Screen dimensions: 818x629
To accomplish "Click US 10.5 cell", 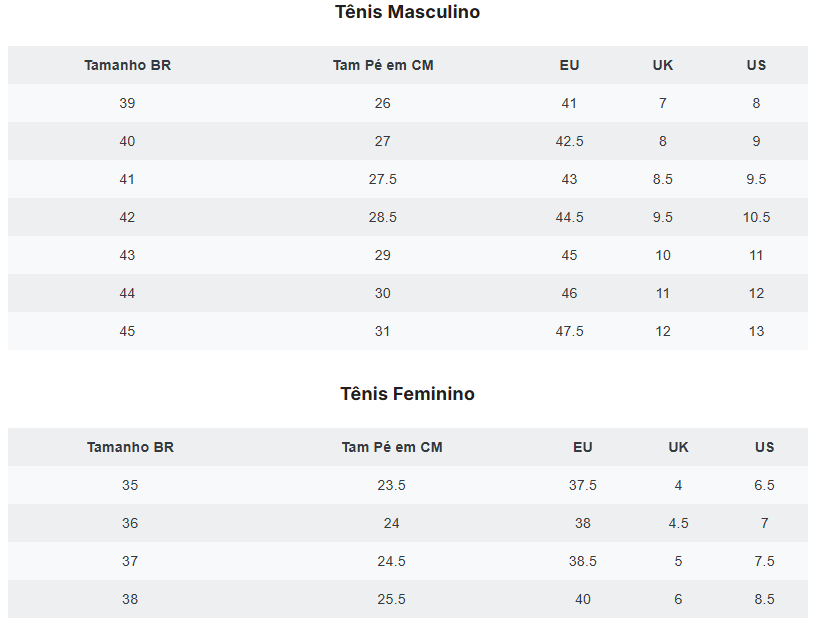I will click(x=756, y=217).
